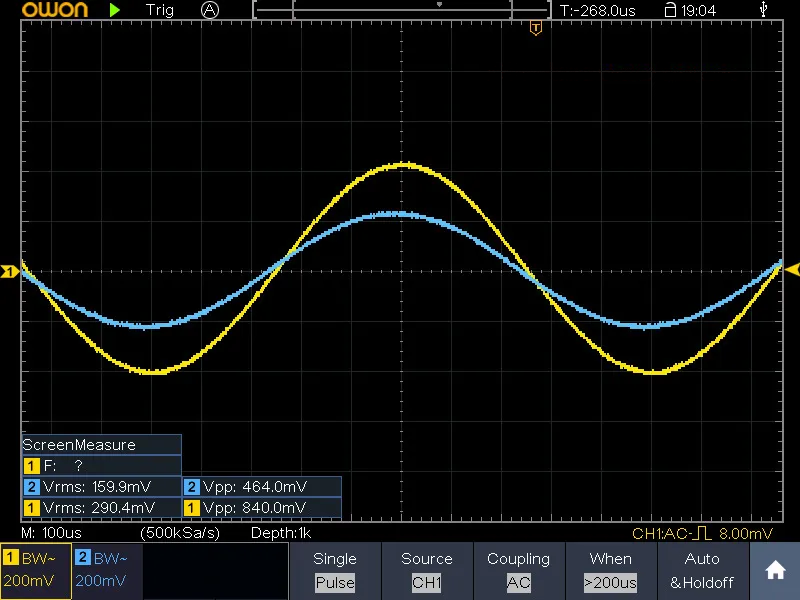The width and height of the screenshot is (800, 600).
Task: Open the Auto & Holdoff menu
Action: (703, 571)
